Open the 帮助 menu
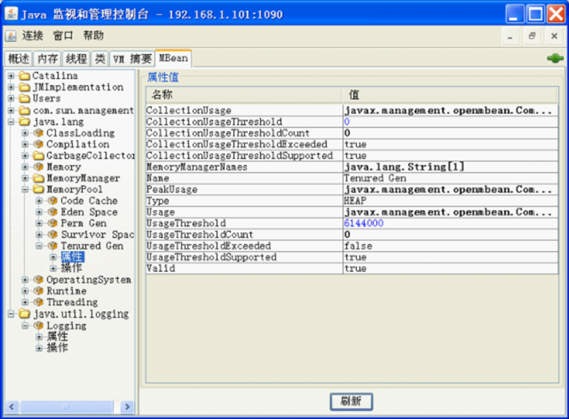This screenshot has width=569, height=419. (94, 36)
